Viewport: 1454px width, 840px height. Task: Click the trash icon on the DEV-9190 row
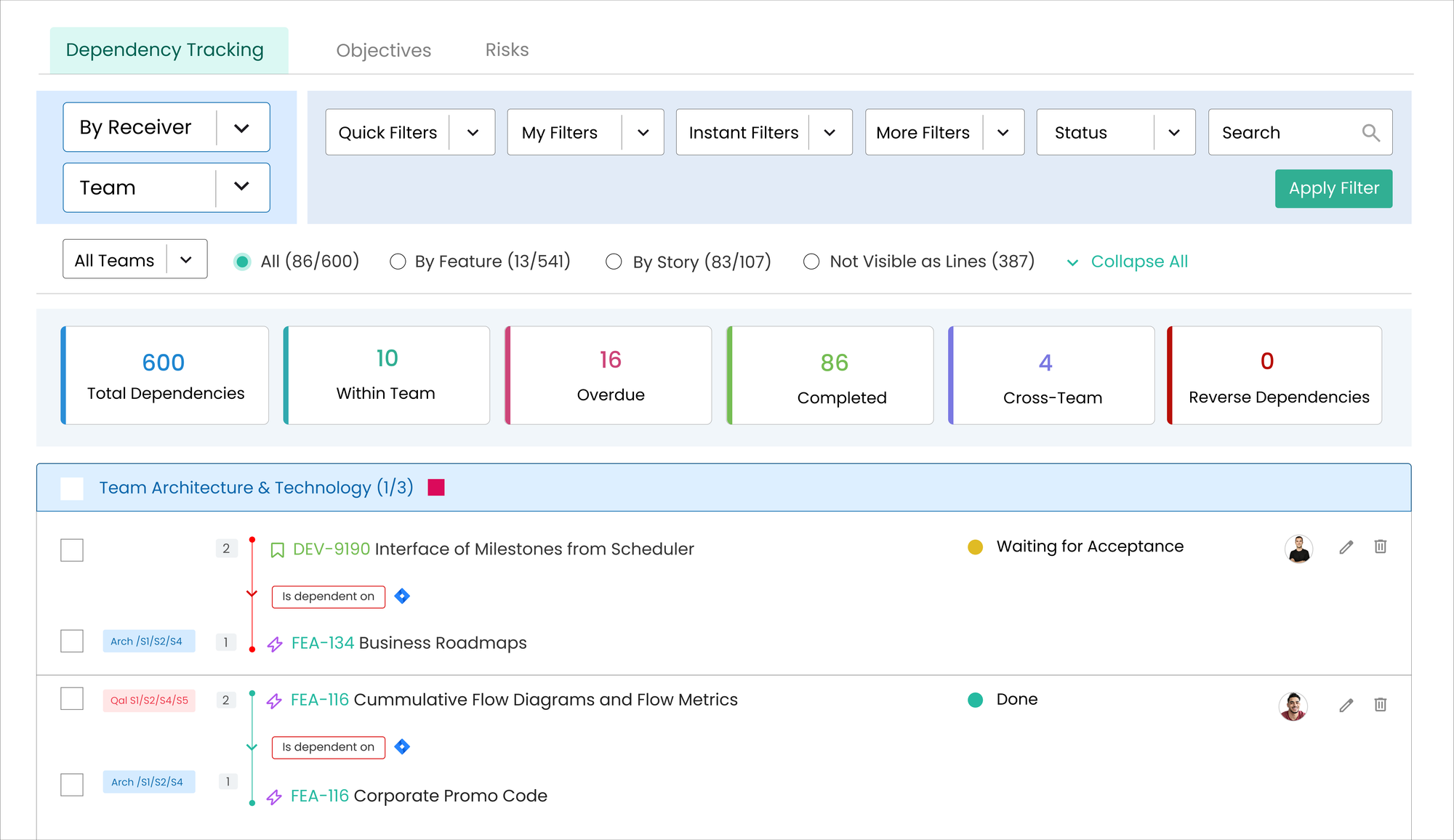[1381, 548]
